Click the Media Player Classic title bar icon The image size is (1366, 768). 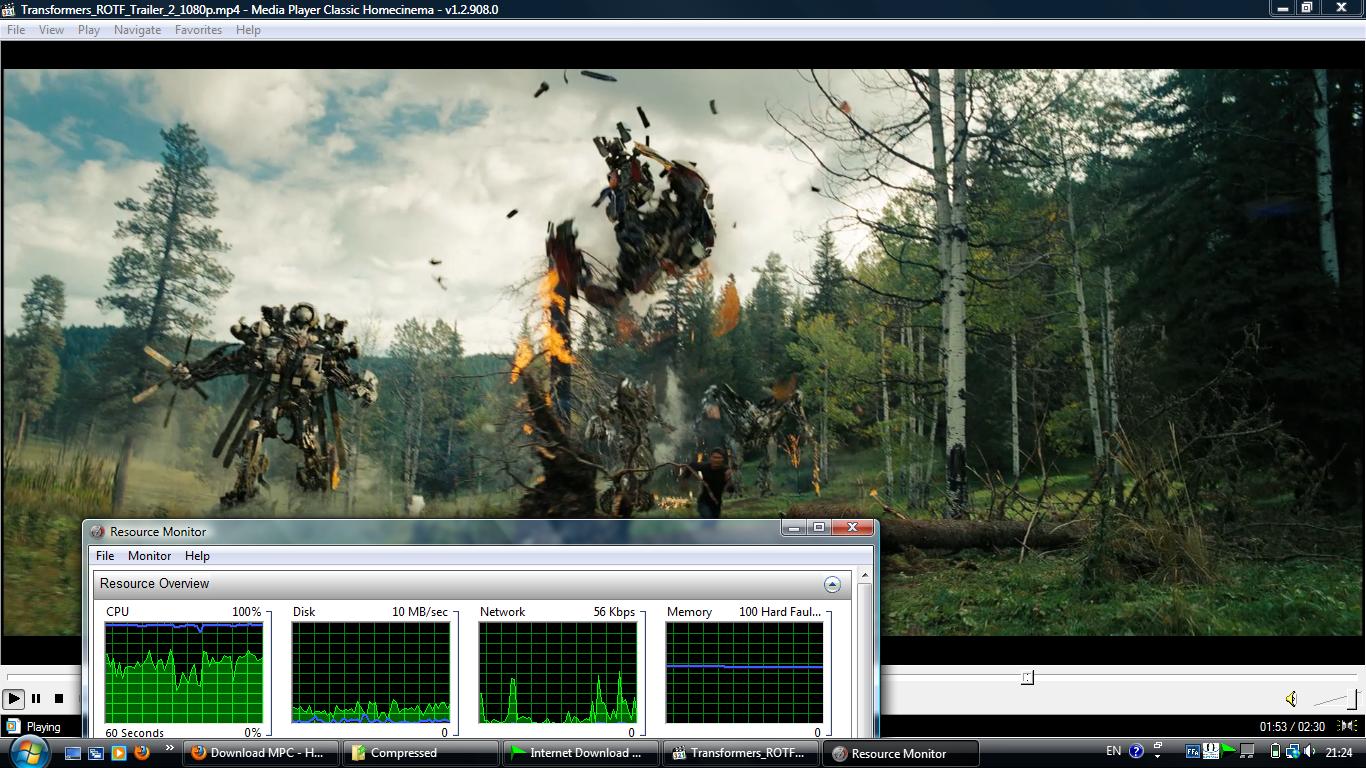[x=9, y=9]
